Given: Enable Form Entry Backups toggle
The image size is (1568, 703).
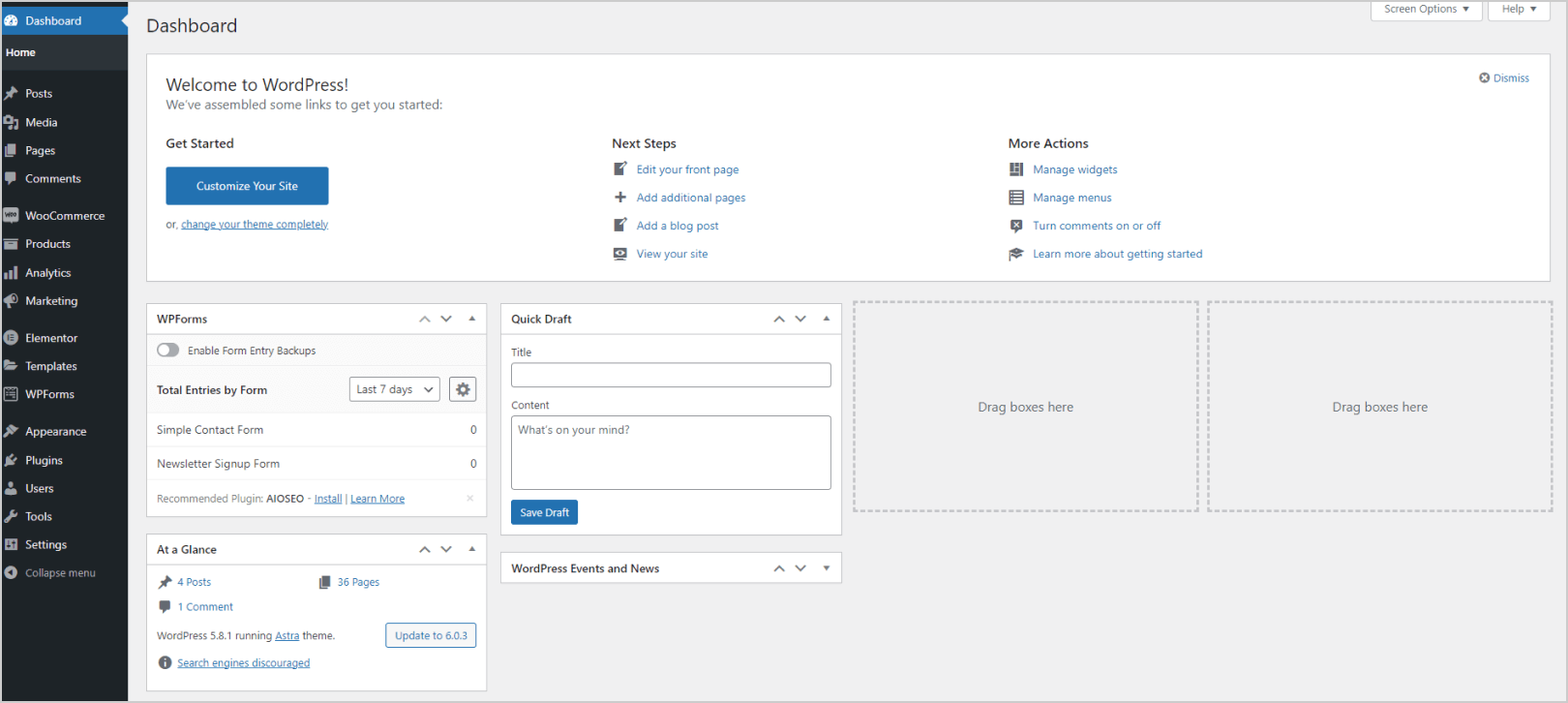Looking at the screenshot, I should click(x=168, y=351).
